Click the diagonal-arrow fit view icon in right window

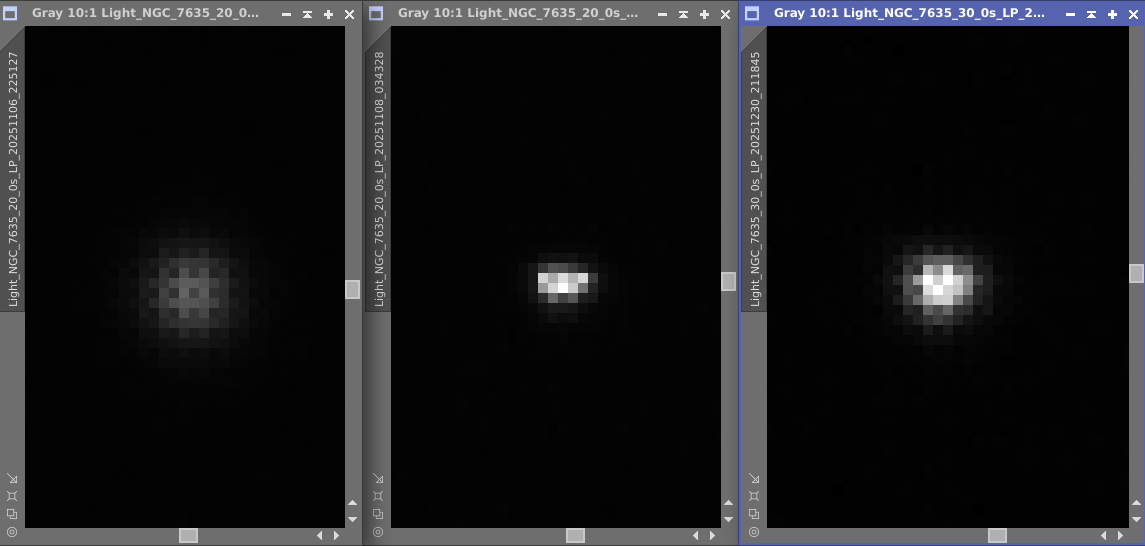pyautogui.click(x=754, y=478)
